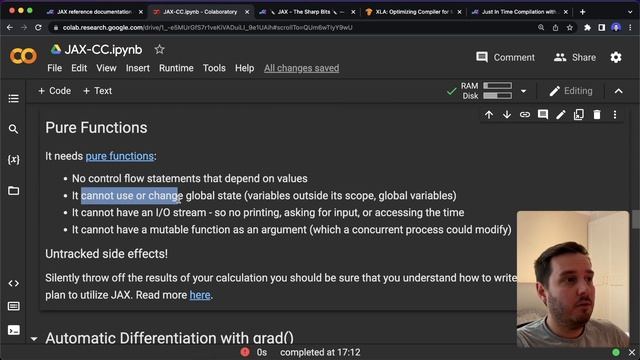Switch to JAX - The Sharp Bits tab
The width and height of the screenshot is (640, 360).
(x=307, y=12)
